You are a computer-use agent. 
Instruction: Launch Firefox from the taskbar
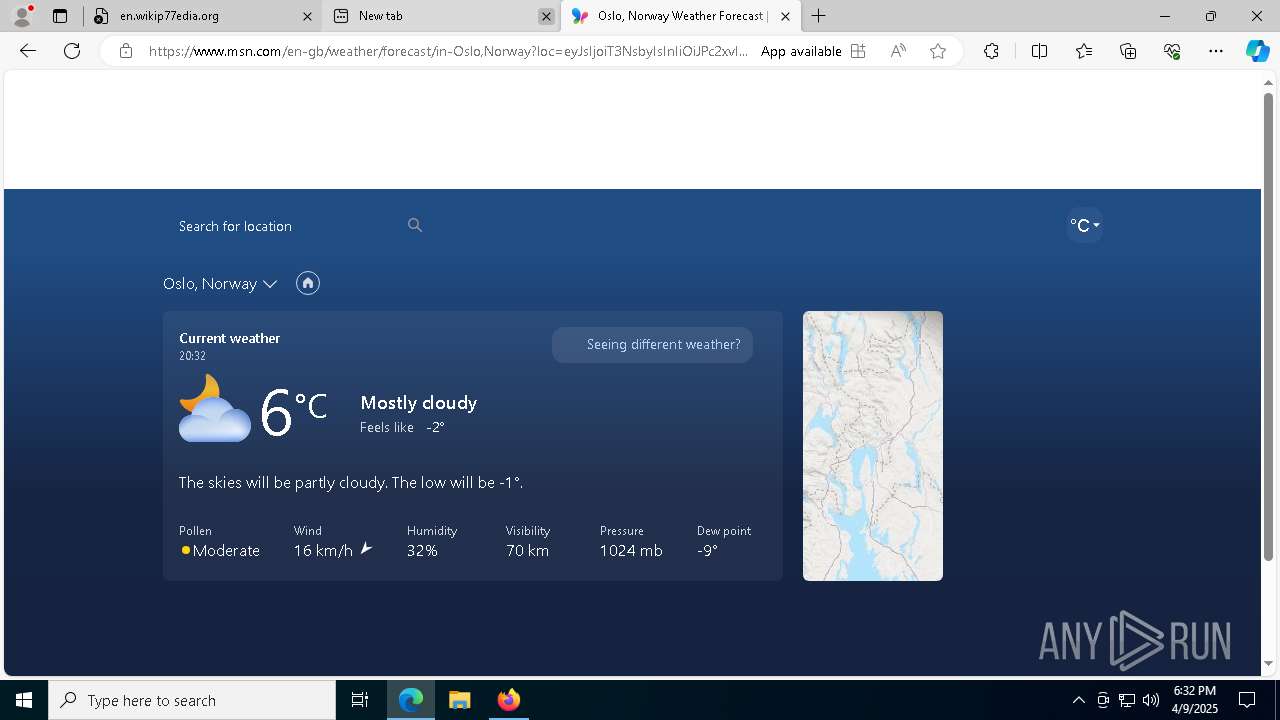508,700
